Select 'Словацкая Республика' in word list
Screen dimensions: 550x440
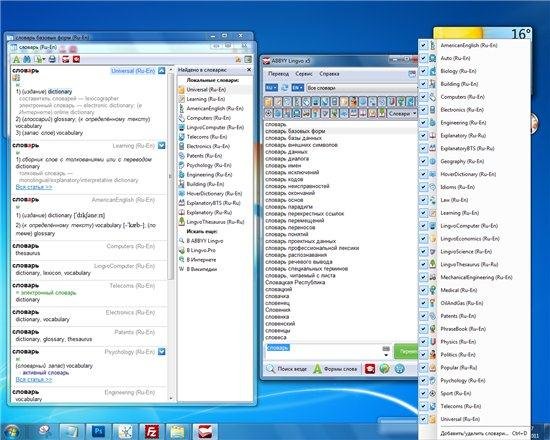[295, 282]
